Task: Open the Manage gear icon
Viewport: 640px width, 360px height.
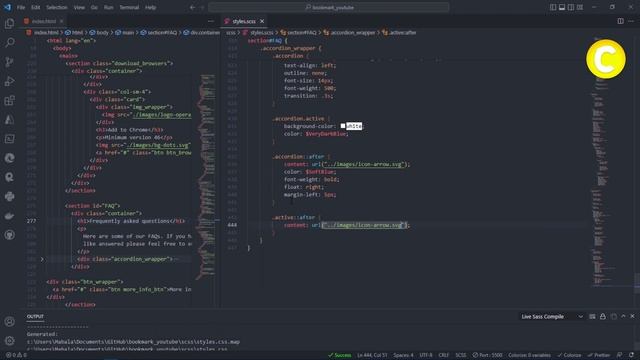Action: [x=9, y=340]
